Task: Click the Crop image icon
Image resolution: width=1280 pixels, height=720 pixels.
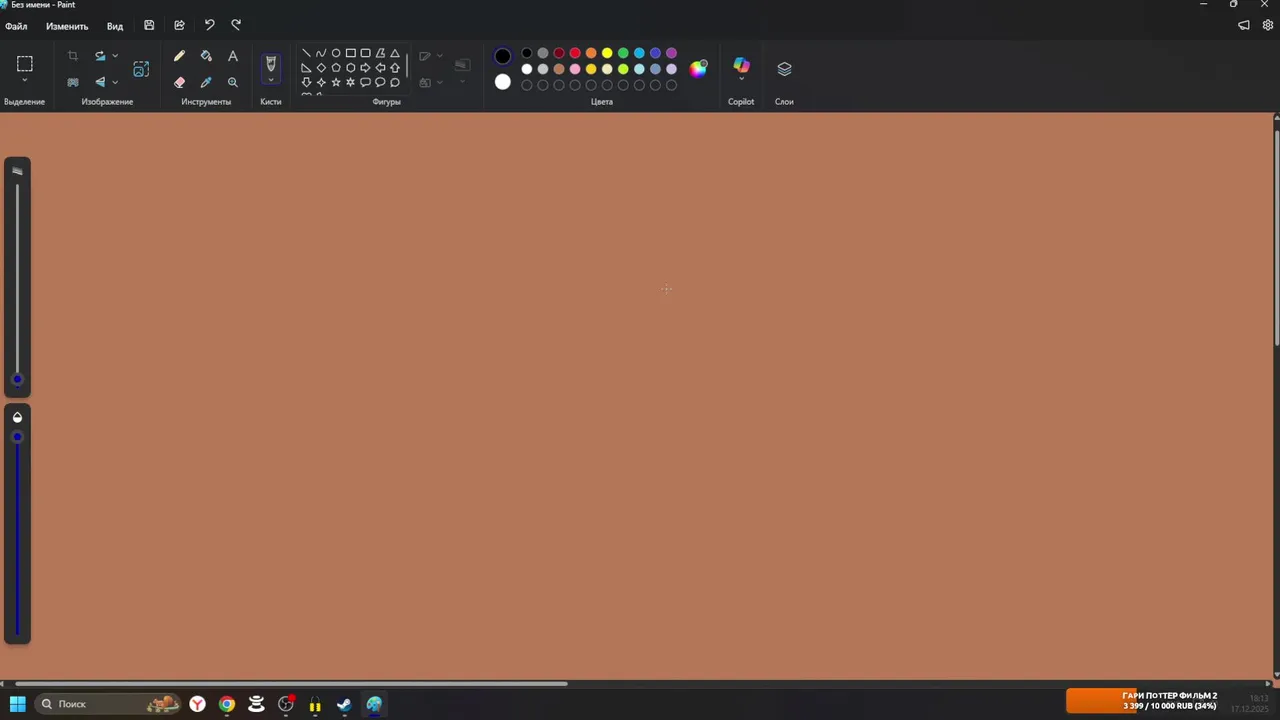Action: pyautogui.click(x=73, y=56)
